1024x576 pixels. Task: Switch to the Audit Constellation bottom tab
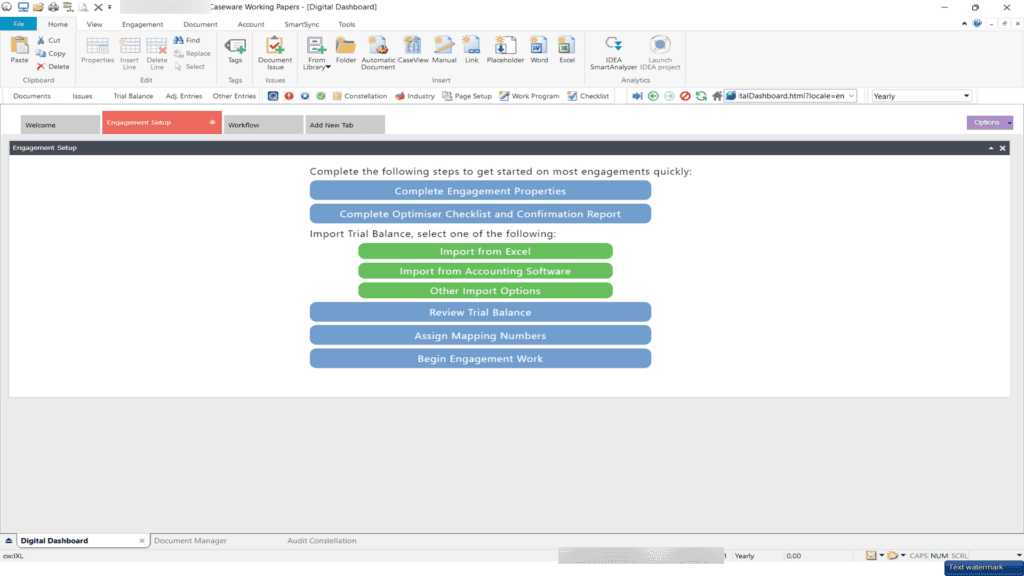coord(322,541)
